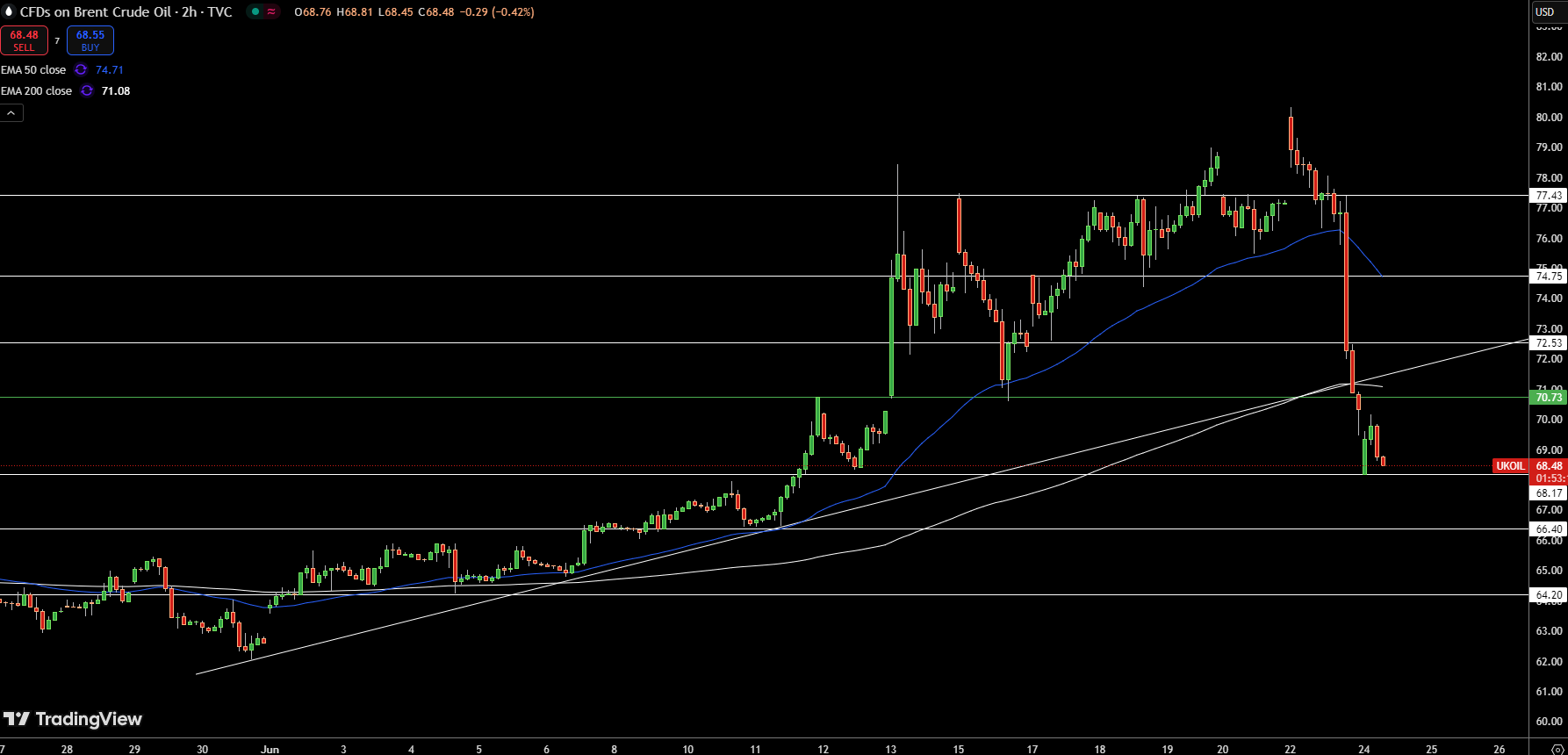Collapse the indicator legend with the chevron

coord(11,113)
